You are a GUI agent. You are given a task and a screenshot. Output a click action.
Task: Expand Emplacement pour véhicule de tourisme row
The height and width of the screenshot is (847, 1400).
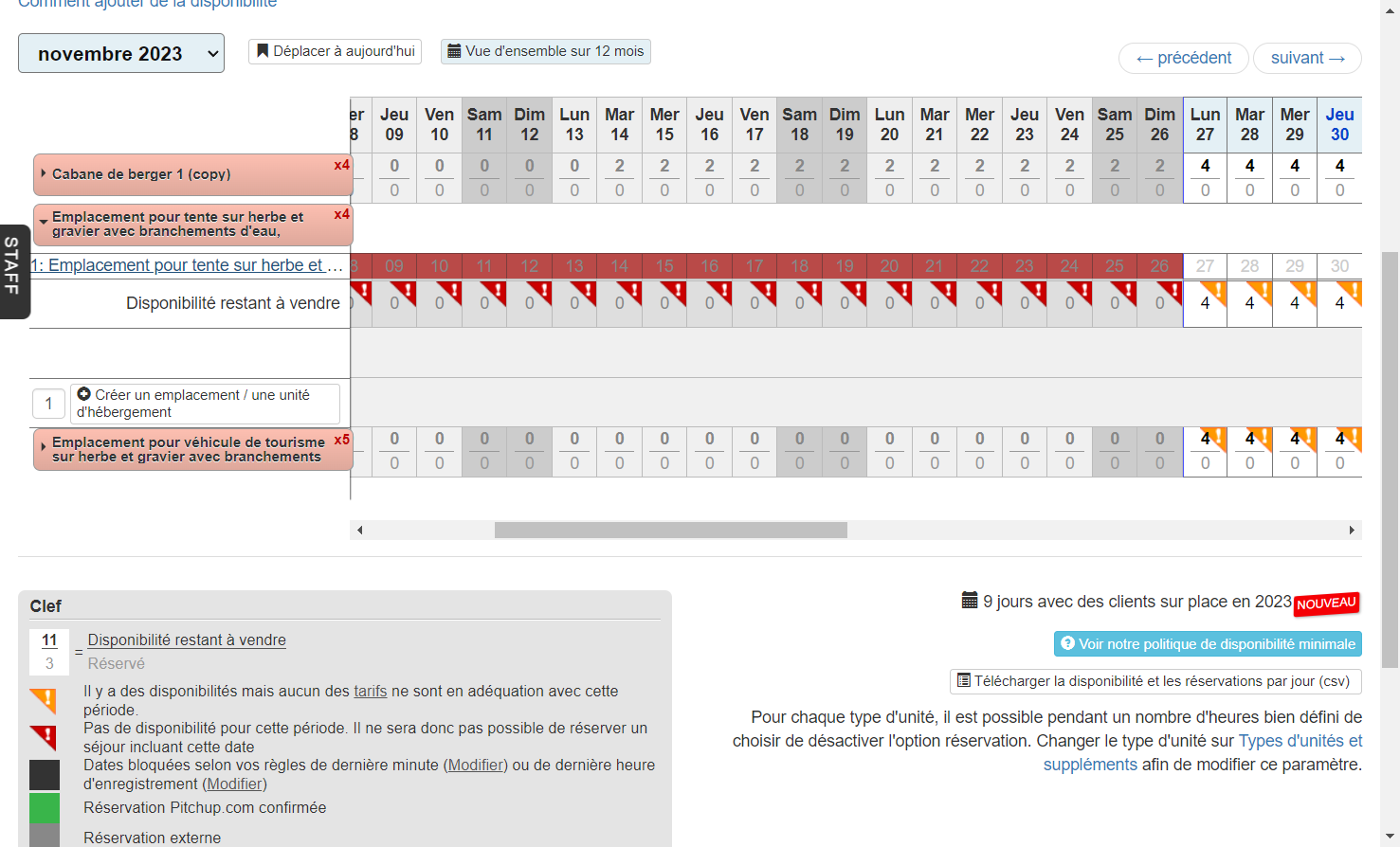[x=192, y=450]
